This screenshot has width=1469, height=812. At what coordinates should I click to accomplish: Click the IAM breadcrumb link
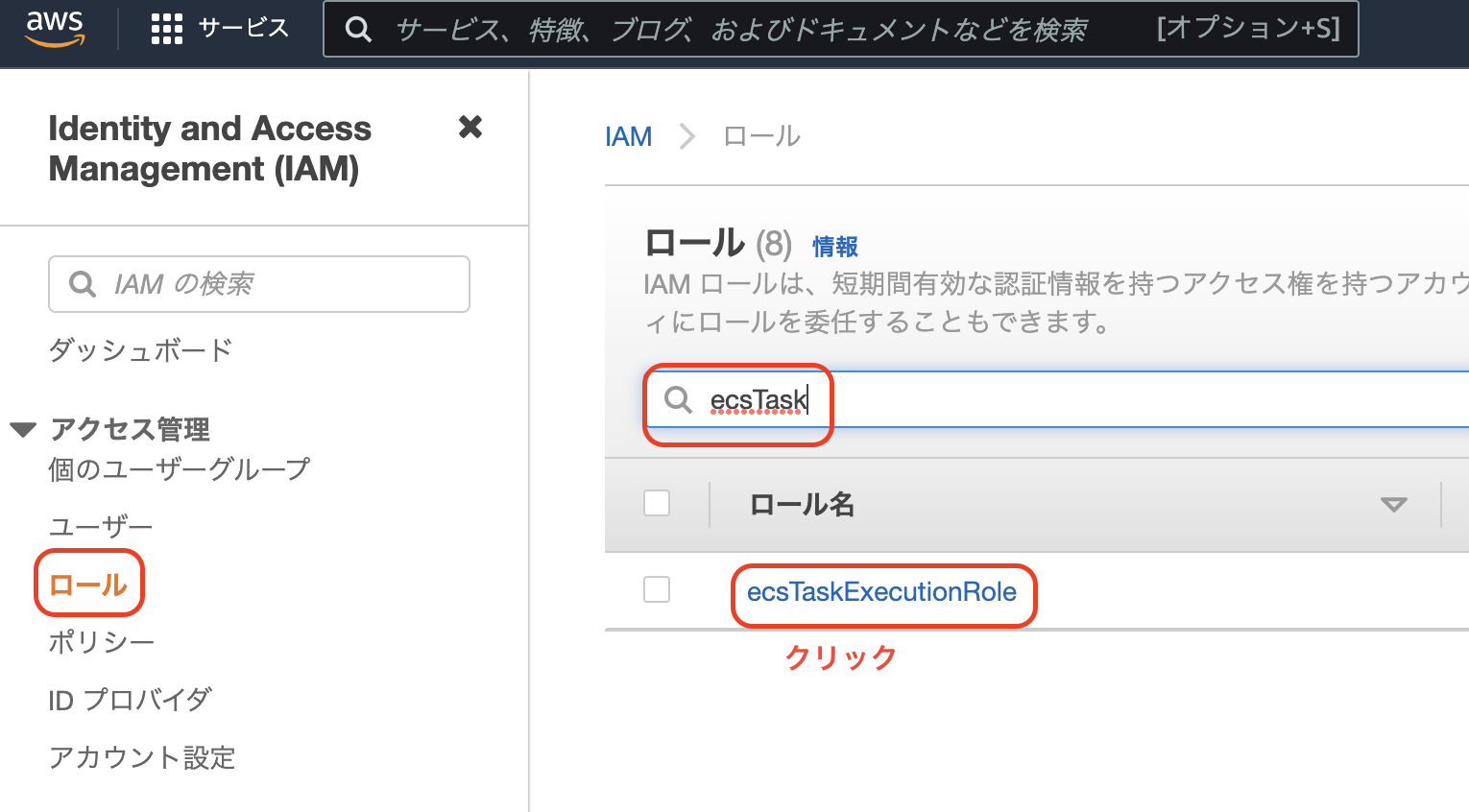click(629, 136)
